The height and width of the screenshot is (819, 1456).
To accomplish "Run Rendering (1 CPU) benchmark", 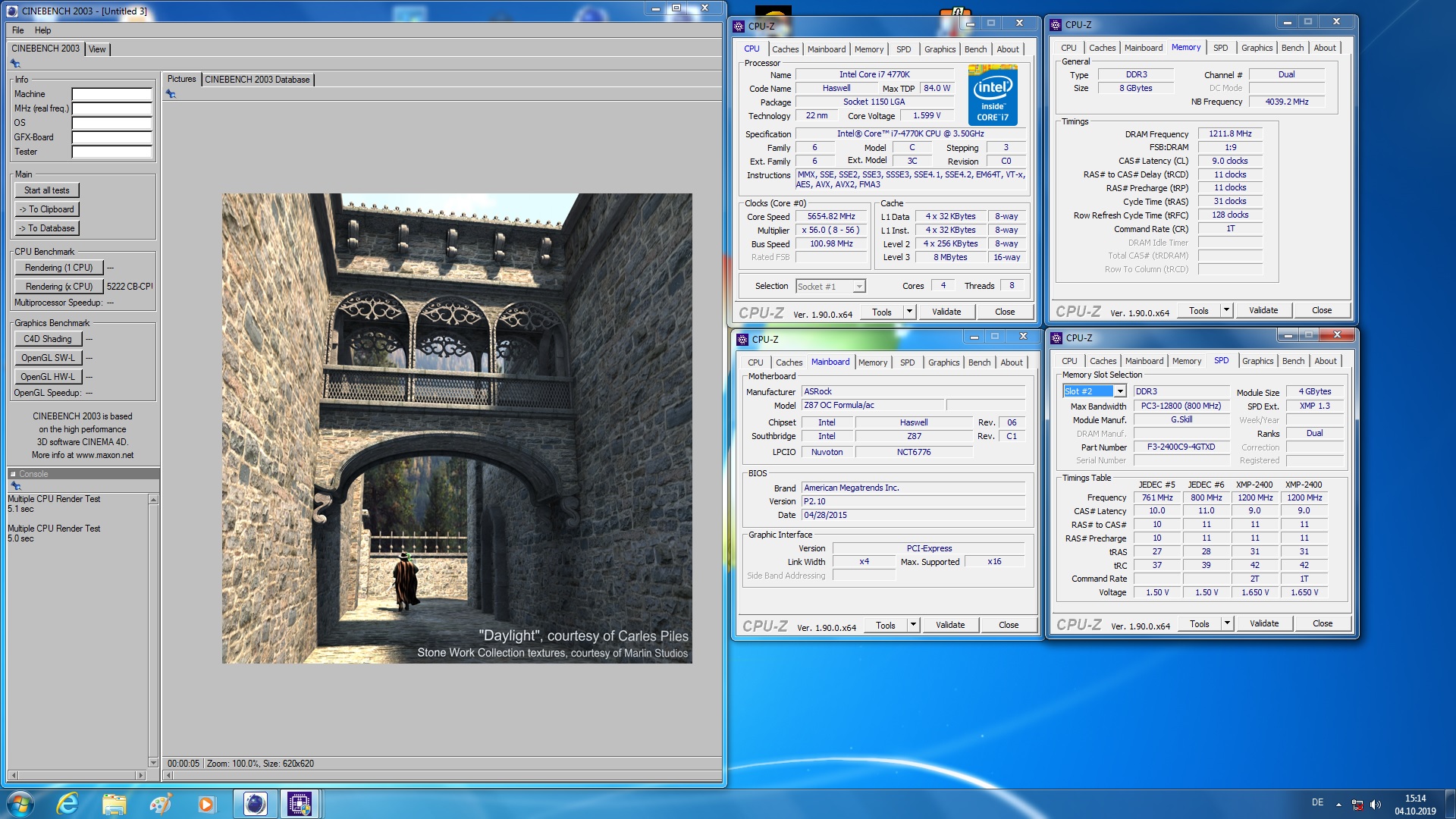I will point(58,268).
